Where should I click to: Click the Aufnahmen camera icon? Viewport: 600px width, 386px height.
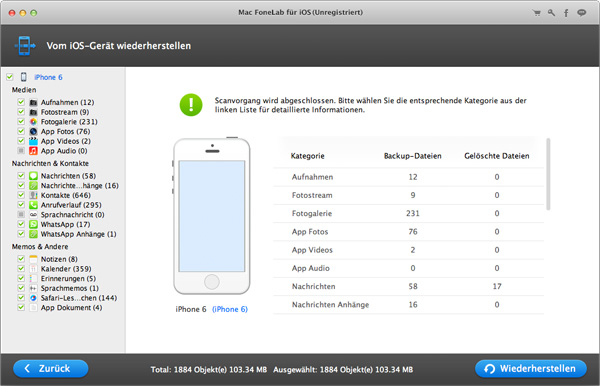(x=33, y=103)
